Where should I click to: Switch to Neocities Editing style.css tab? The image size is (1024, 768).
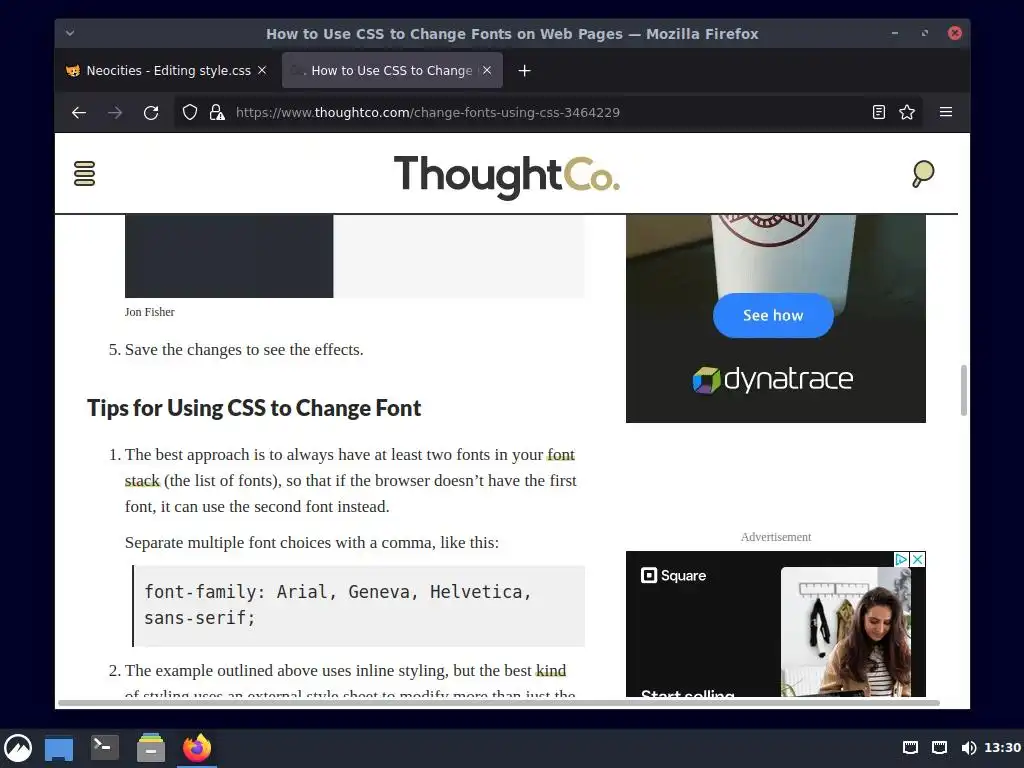click(167, 71)
